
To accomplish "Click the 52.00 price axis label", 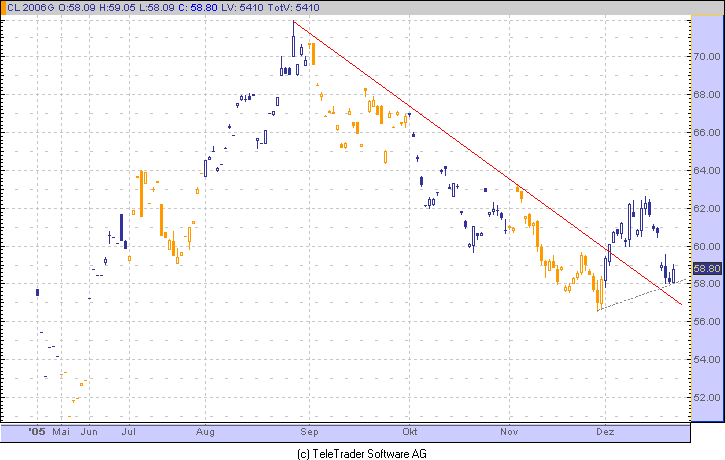I will pos(707,397).
